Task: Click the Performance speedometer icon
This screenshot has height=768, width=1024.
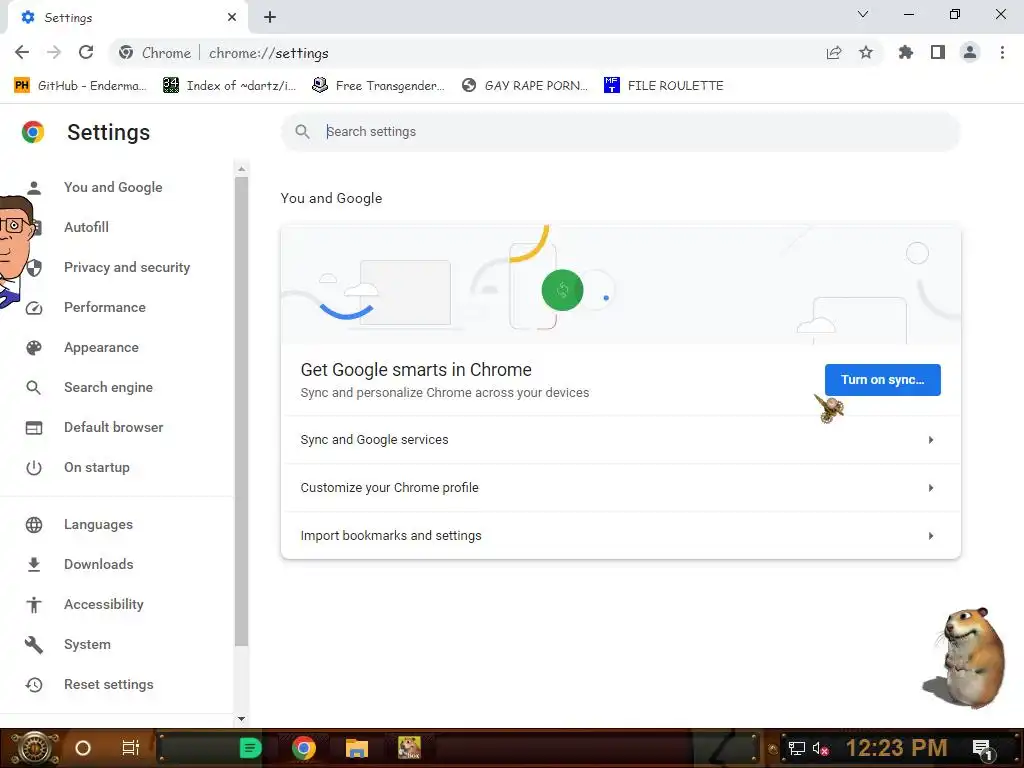Action: [34, 308]
